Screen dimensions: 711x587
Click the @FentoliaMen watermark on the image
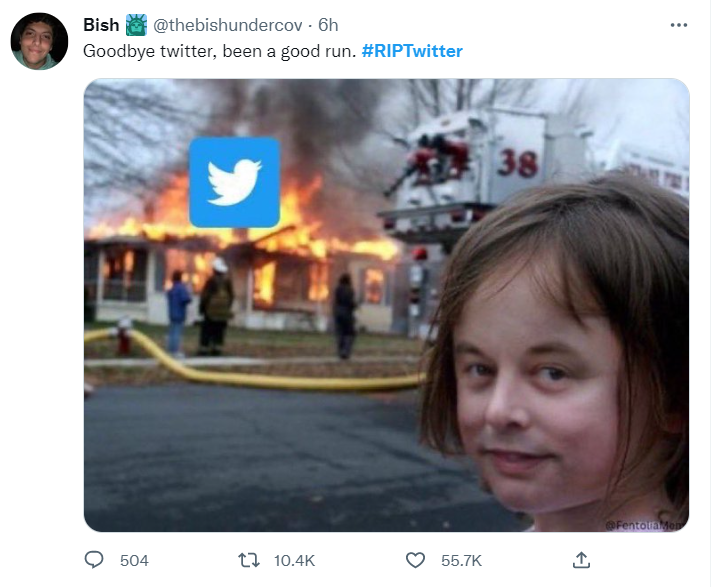646,523
